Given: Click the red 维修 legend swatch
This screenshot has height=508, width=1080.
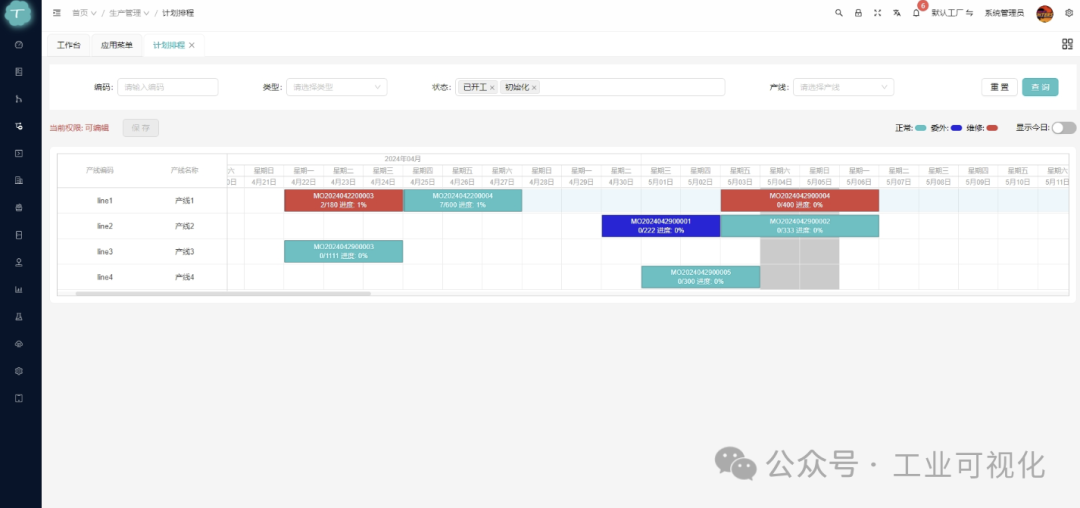Looking at the screenshot, I should (x=992, y=128).
